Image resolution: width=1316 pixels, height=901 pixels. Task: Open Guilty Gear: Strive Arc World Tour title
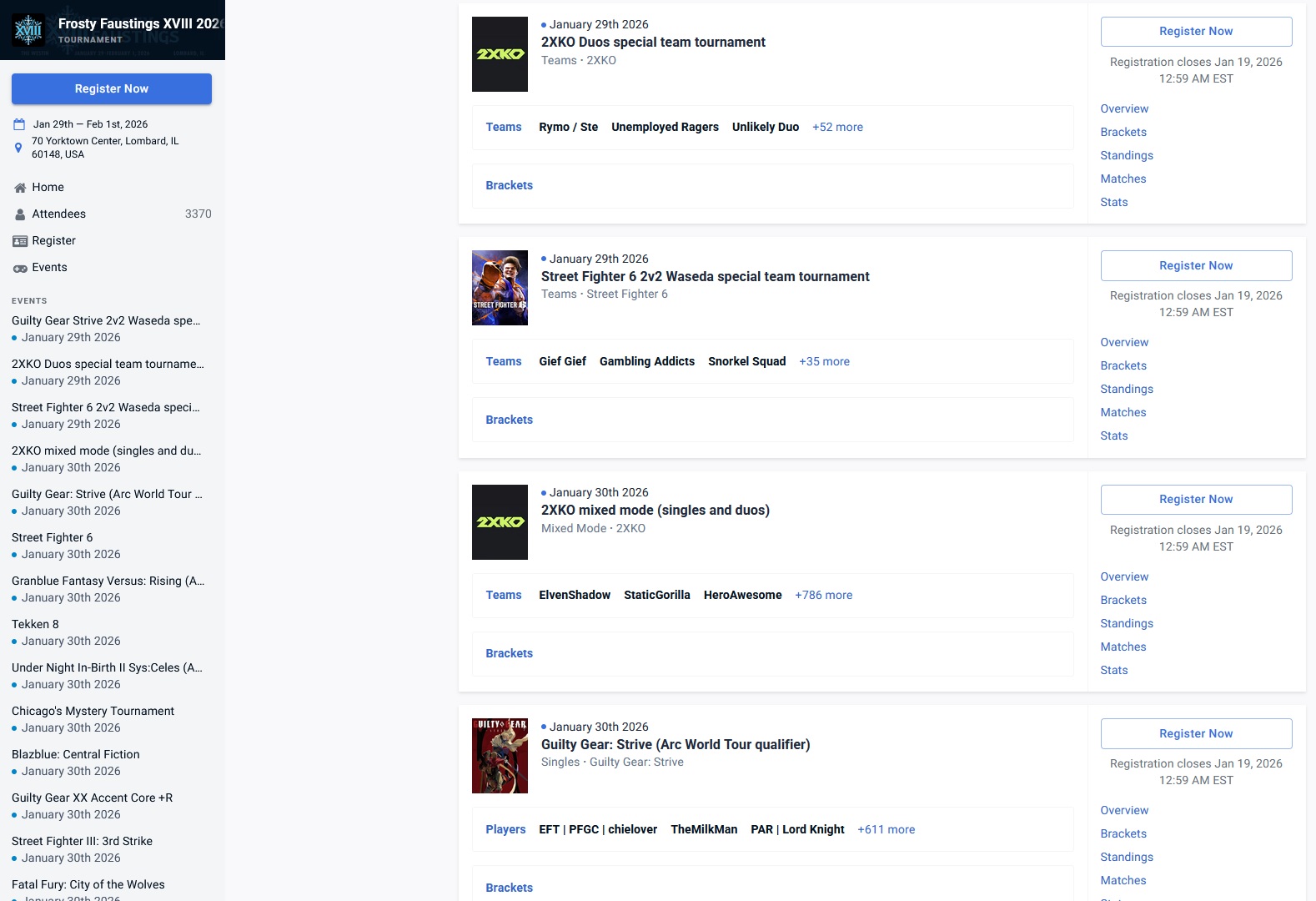click(676, 745)
